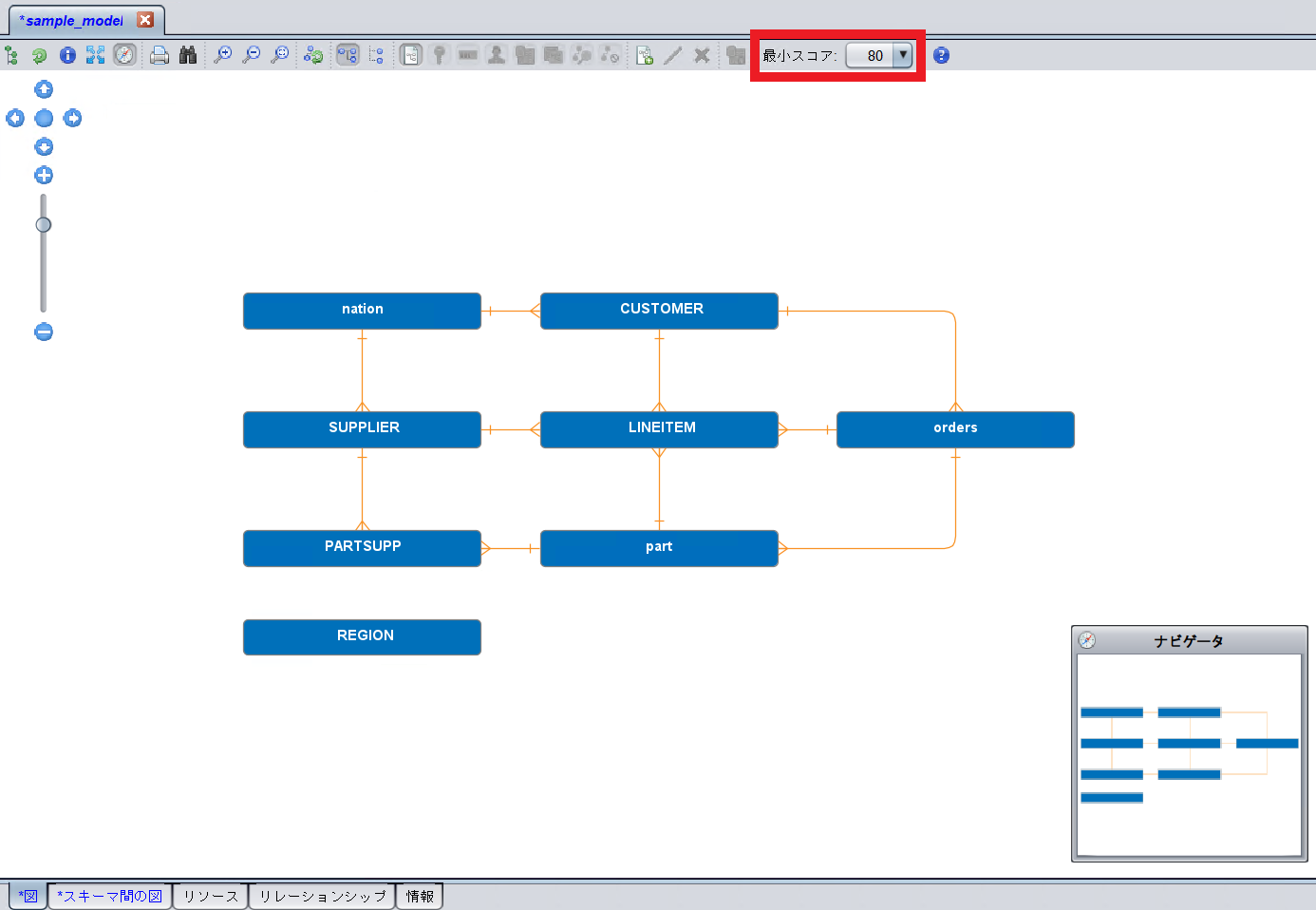Open the blue information icon
This screenshot has height=910, width=1316.
point(67,55)
